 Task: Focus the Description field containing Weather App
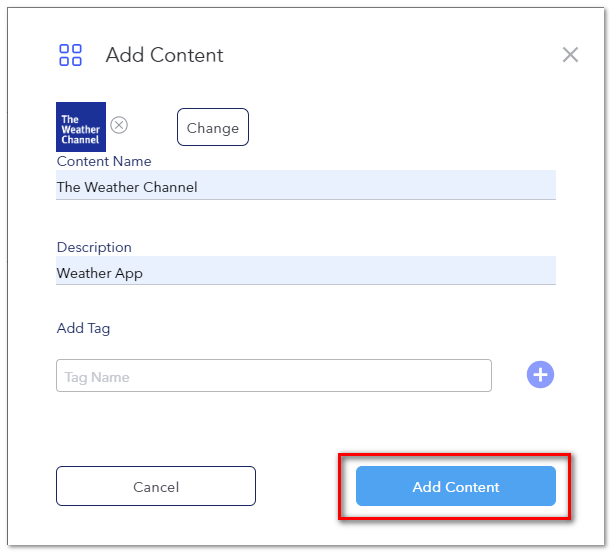(306, 270)
